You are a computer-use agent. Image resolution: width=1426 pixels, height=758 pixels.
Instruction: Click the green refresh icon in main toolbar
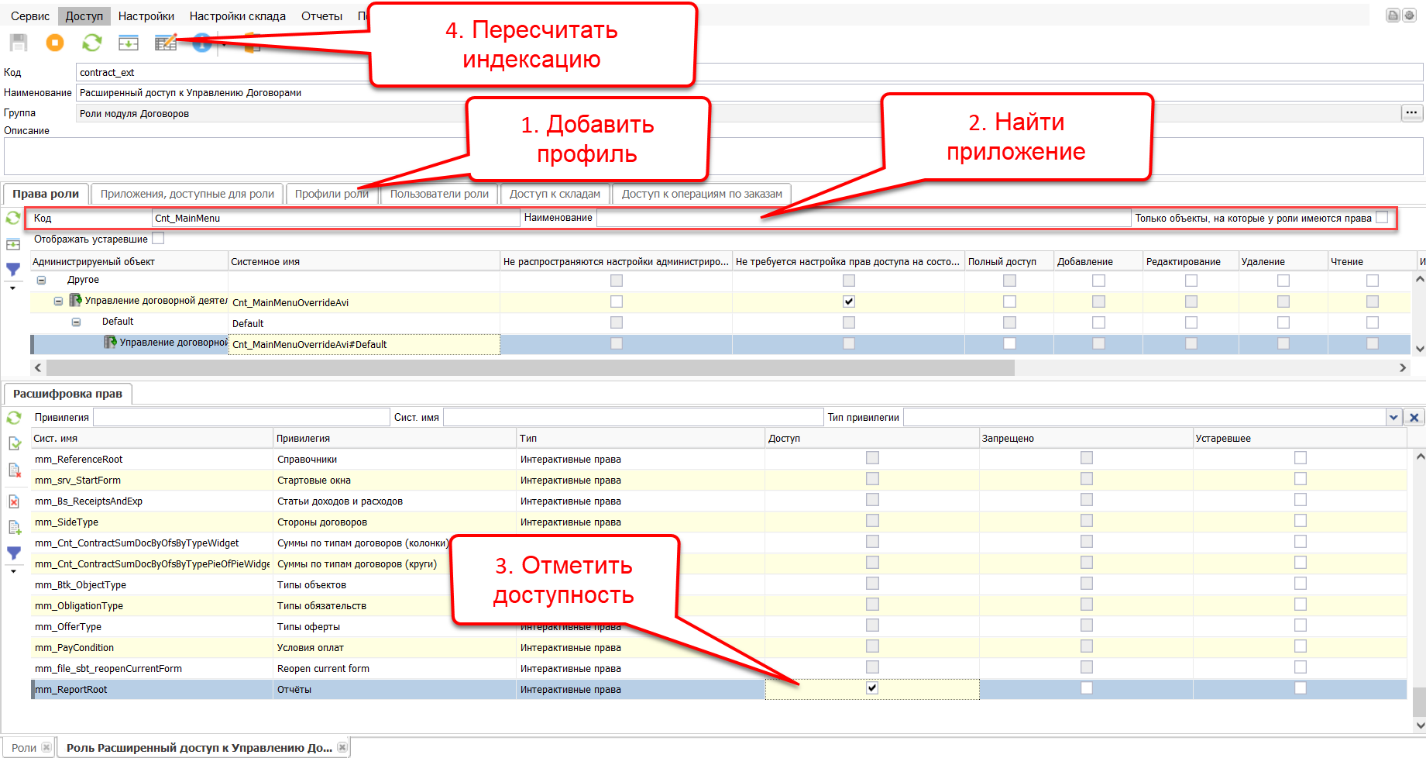pyautogui.click(x=91, y=43)
